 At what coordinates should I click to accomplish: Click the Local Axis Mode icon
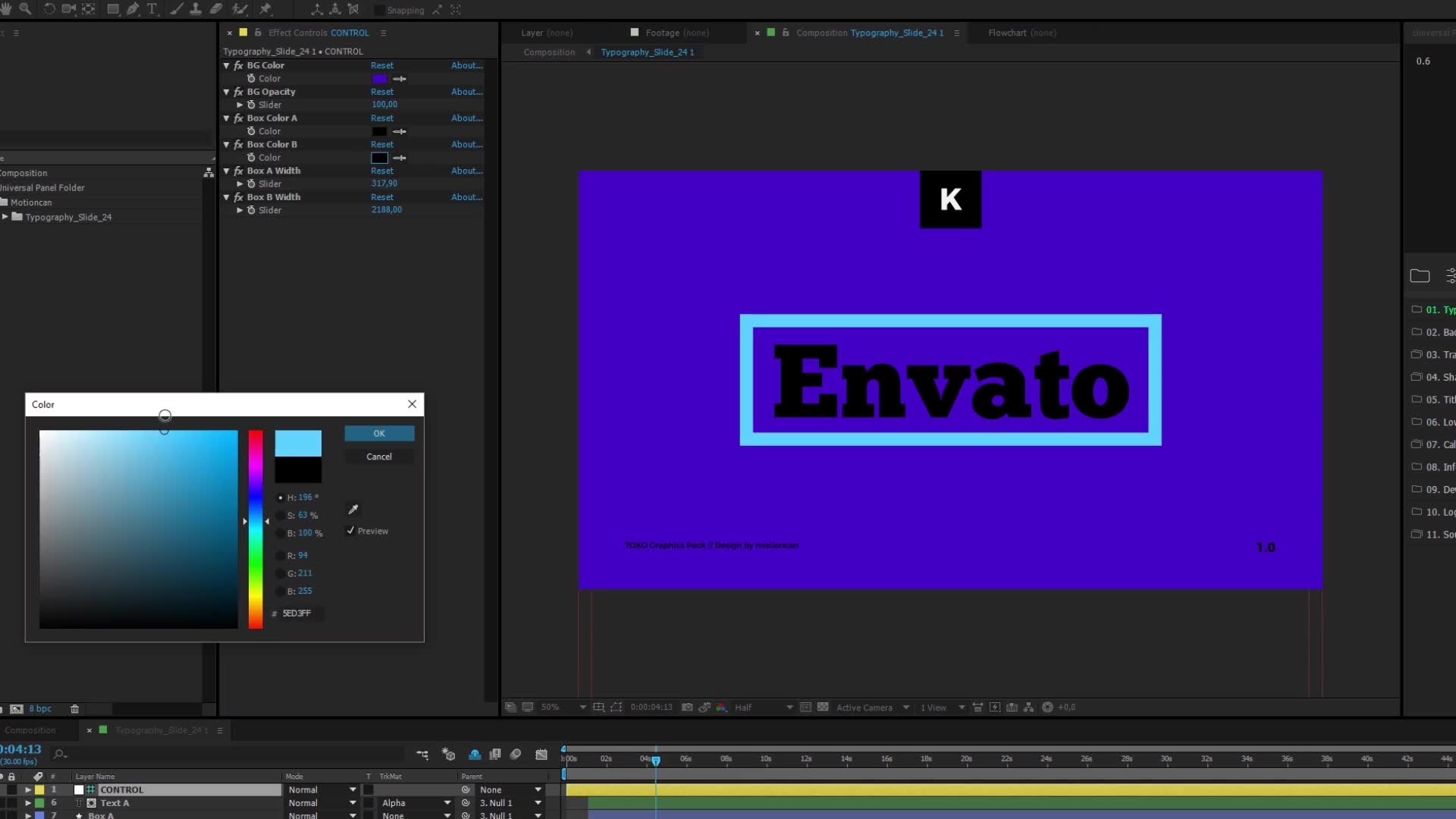point(317,10)
